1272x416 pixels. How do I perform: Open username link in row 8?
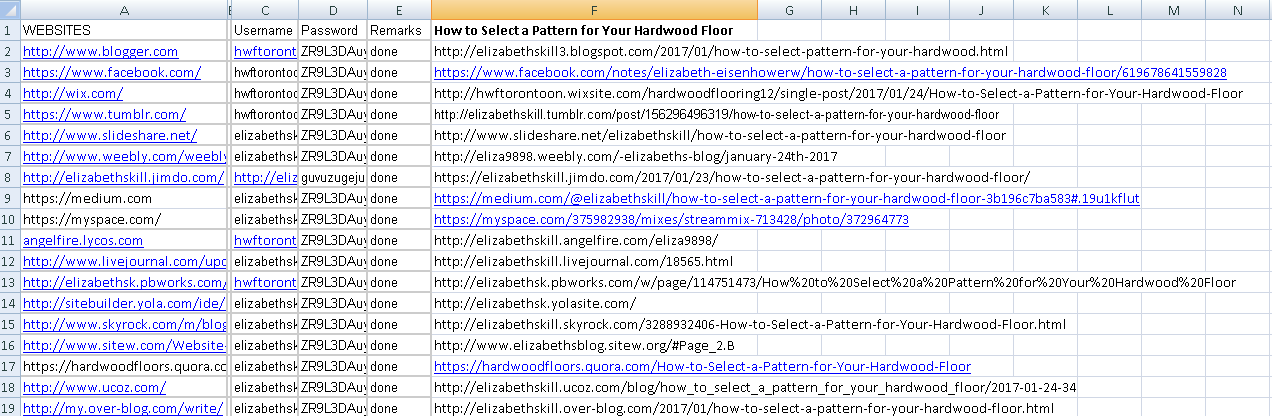[x=265, y=177]
